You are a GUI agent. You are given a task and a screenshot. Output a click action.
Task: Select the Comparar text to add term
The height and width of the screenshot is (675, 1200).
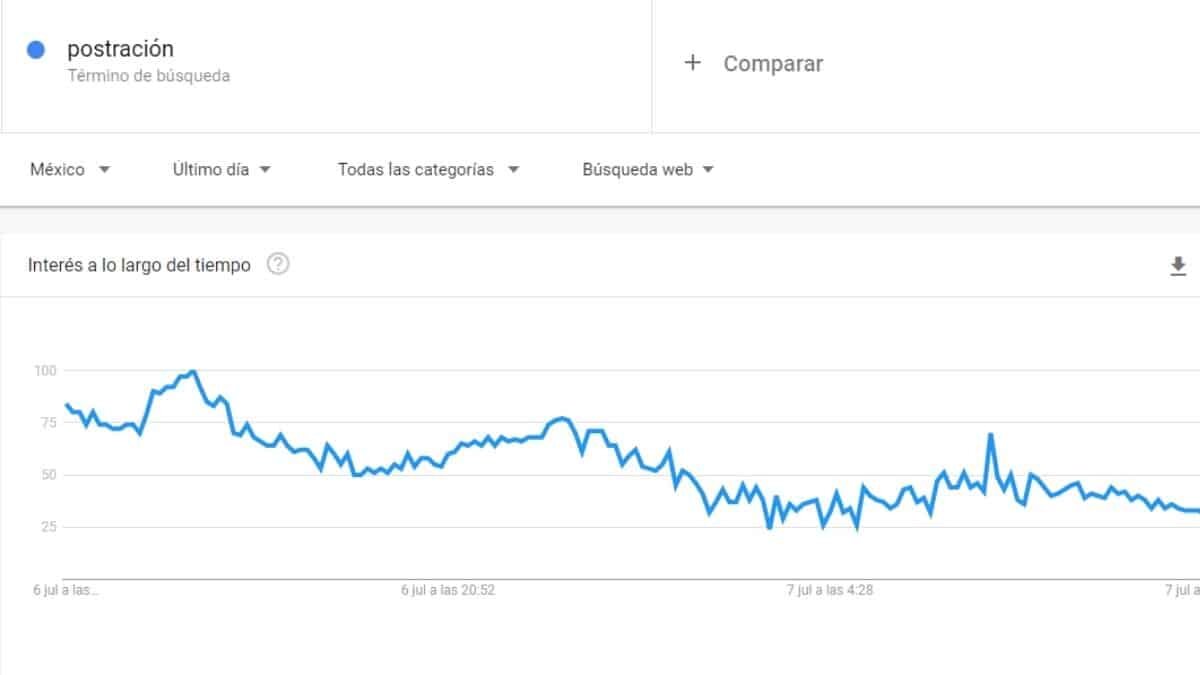773,63
